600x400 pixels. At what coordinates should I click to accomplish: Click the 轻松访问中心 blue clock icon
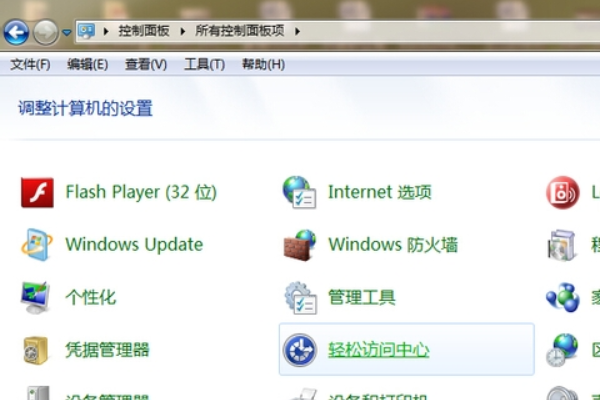pyautogui.click(x=300, y=350)
